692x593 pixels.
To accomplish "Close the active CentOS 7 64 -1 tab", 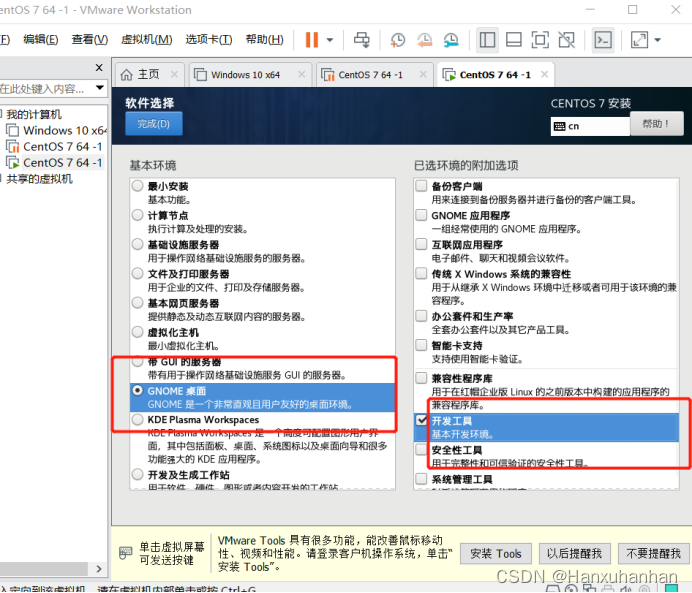I will tap(545, 75).
